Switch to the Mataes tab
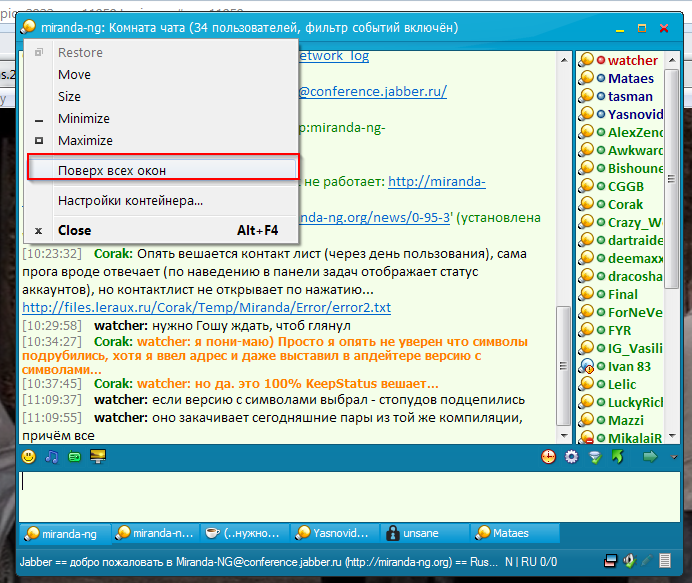The width and height of the screenshot is (692, 583). (x=515, y=533)
